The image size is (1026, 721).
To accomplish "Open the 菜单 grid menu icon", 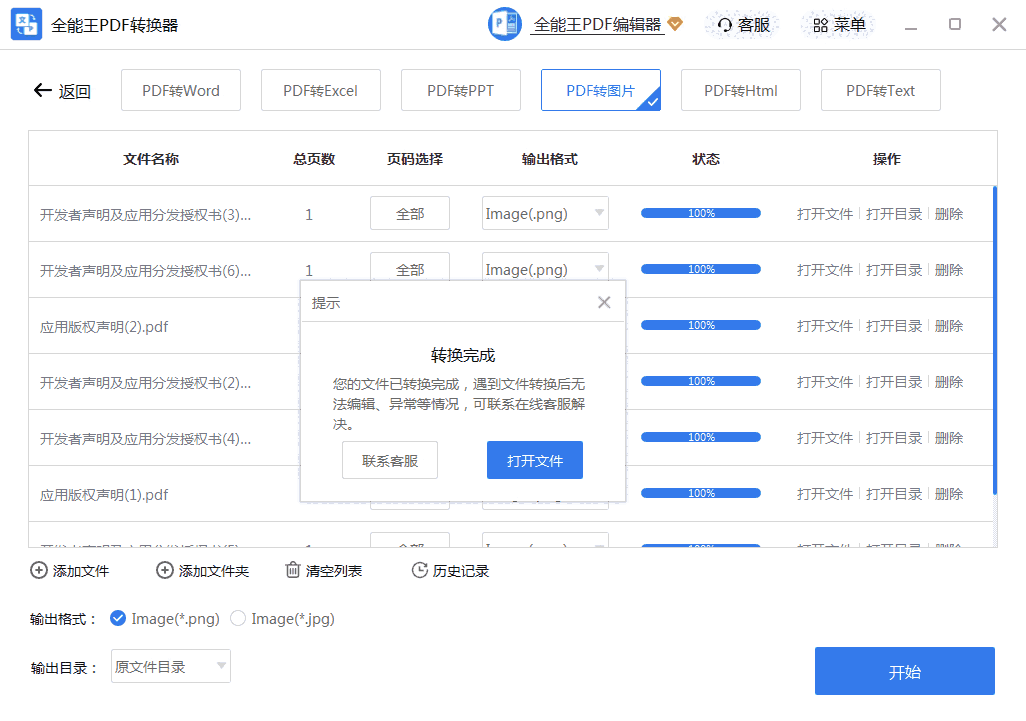I will tap(820, 25).
